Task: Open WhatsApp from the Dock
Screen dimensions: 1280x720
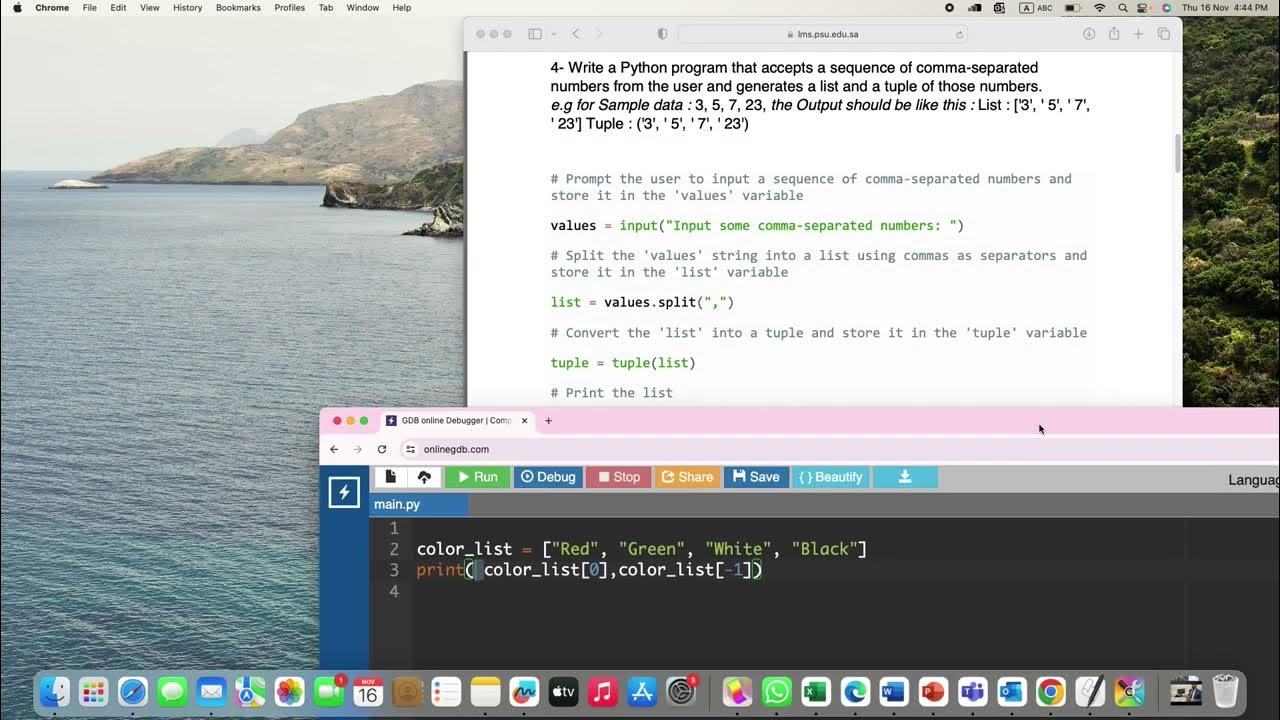Action: 777,691
